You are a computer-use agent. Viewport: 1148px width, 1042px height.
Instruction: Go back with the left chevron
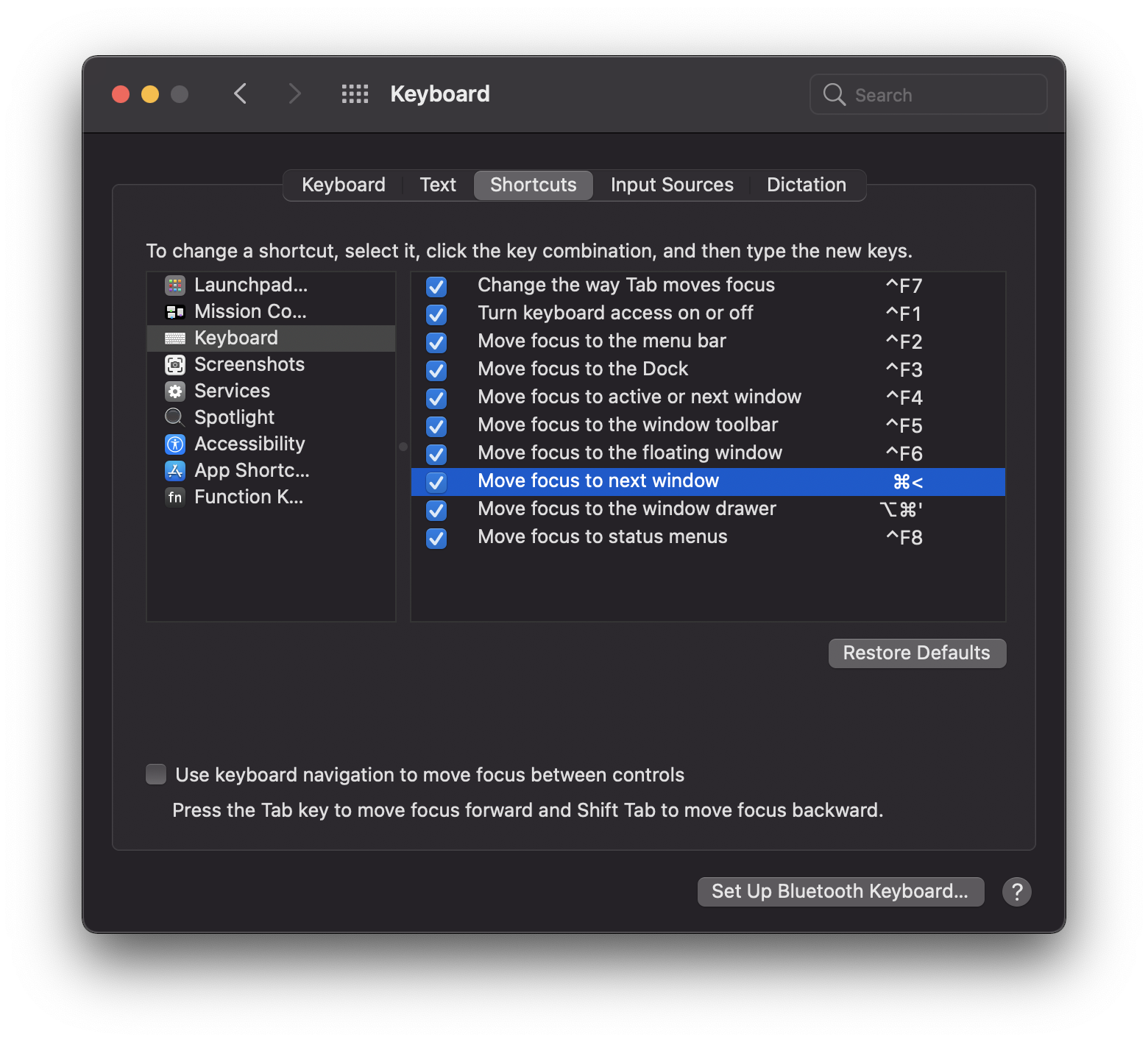(241, 94)
